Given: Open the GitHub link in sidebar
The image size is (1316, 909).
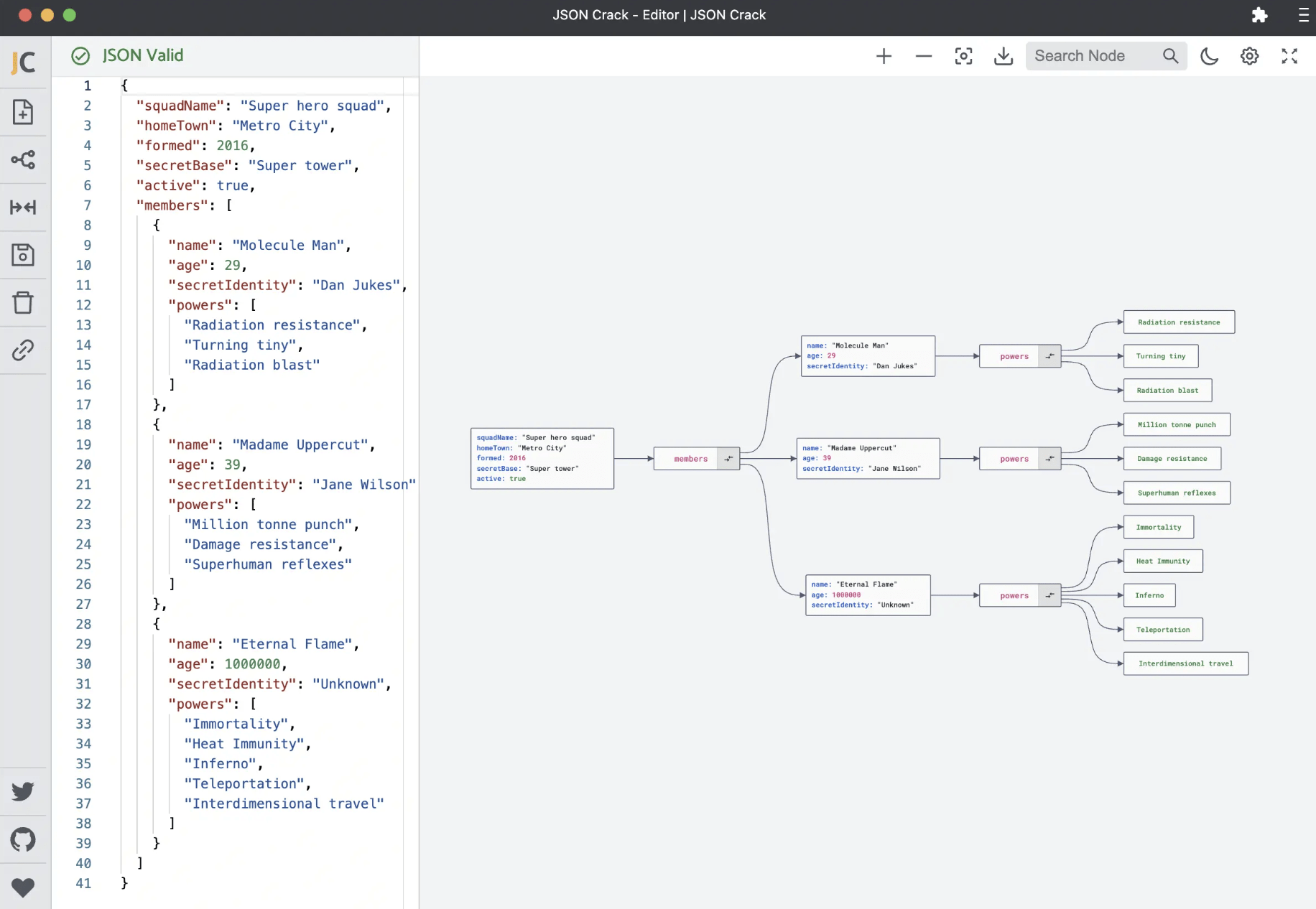Looking at the screenshot, I should pyautogui.click(x=23, y=839).
